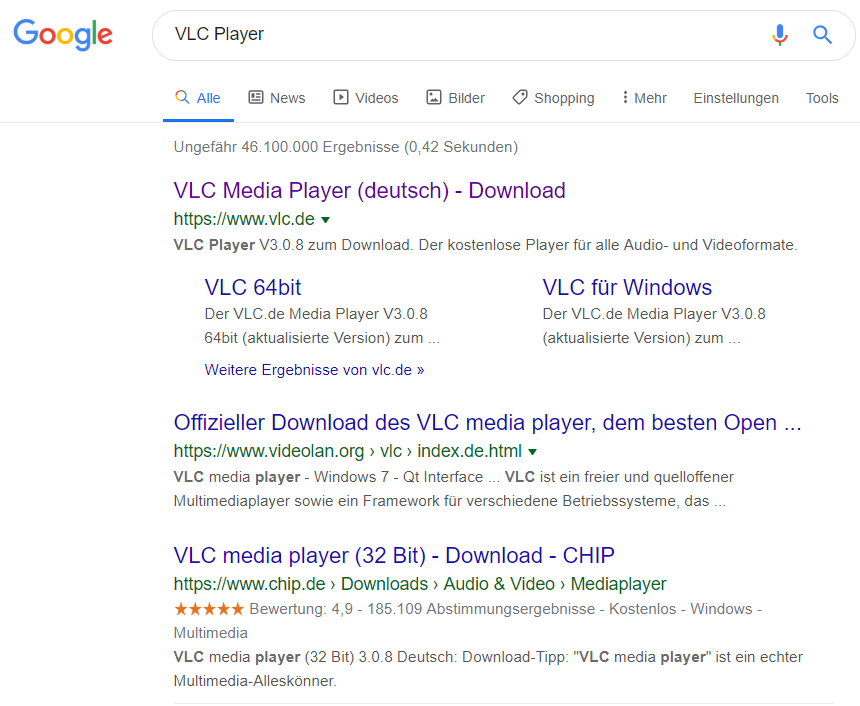Select the Alle results tab
Image resolution: width=860 pixels, height=706 pixels.
tap(198, 98)
